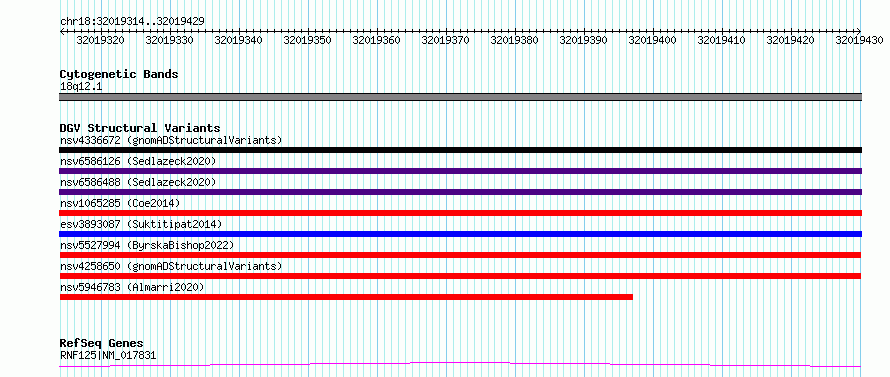890x377 pixels.
Task: Click ruler position 32019320
Action: 100,40
